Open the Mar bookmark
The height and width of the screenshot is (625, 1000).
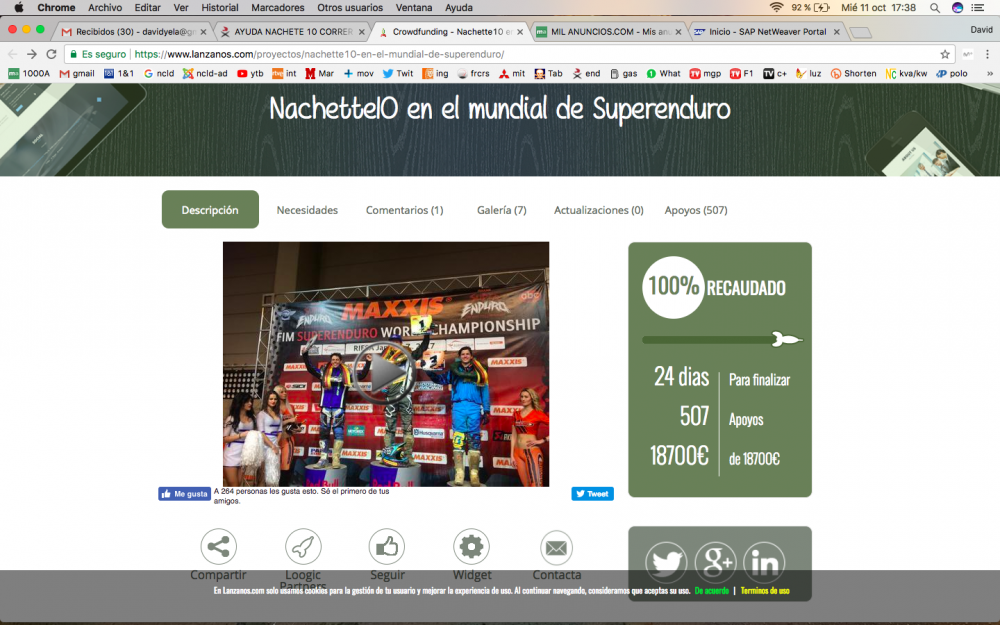point(320,73)
